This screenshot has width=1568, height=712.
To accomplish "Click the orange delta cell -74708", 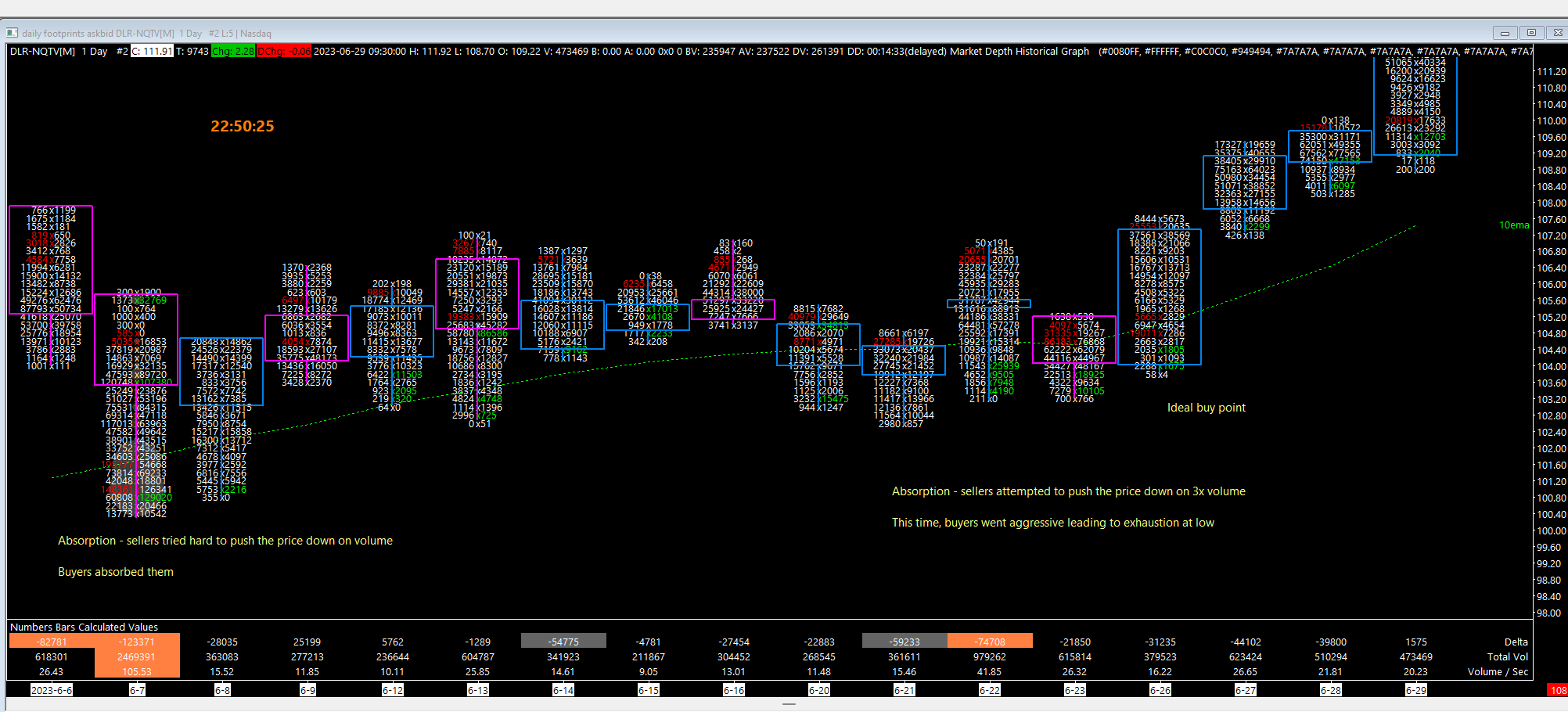I will coord(990,642).
